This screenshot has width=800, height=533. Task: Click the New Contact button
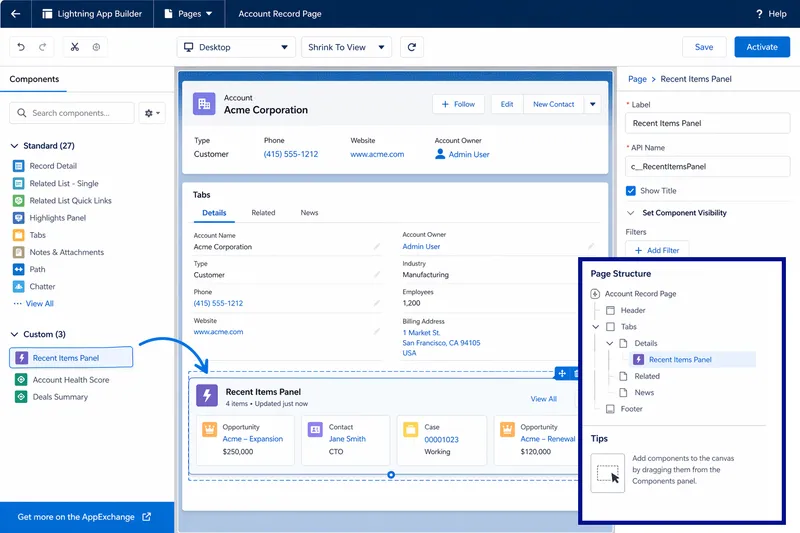[554, 104]
